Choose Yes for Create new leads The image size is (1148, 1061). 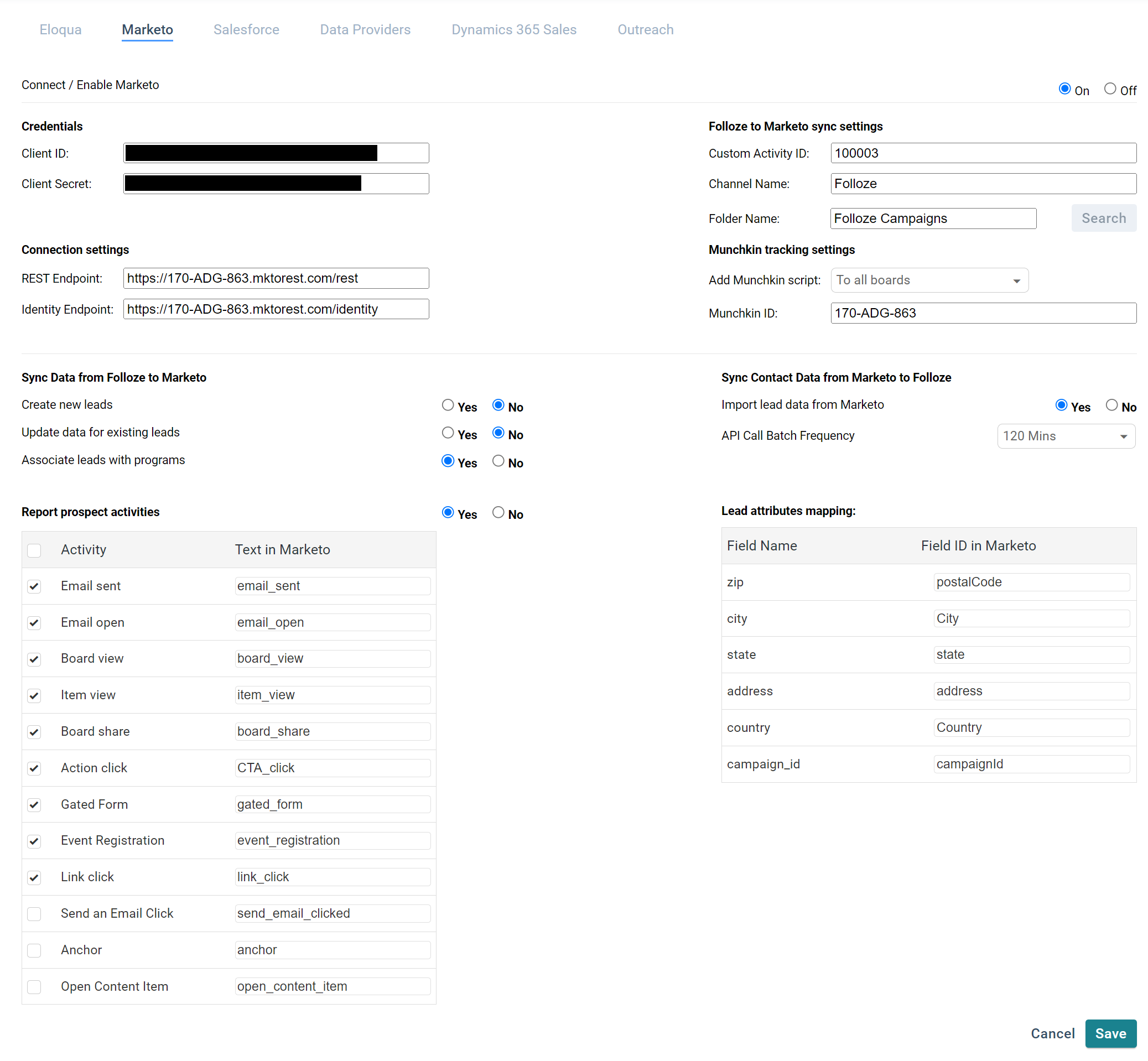(x=448, y=405)
